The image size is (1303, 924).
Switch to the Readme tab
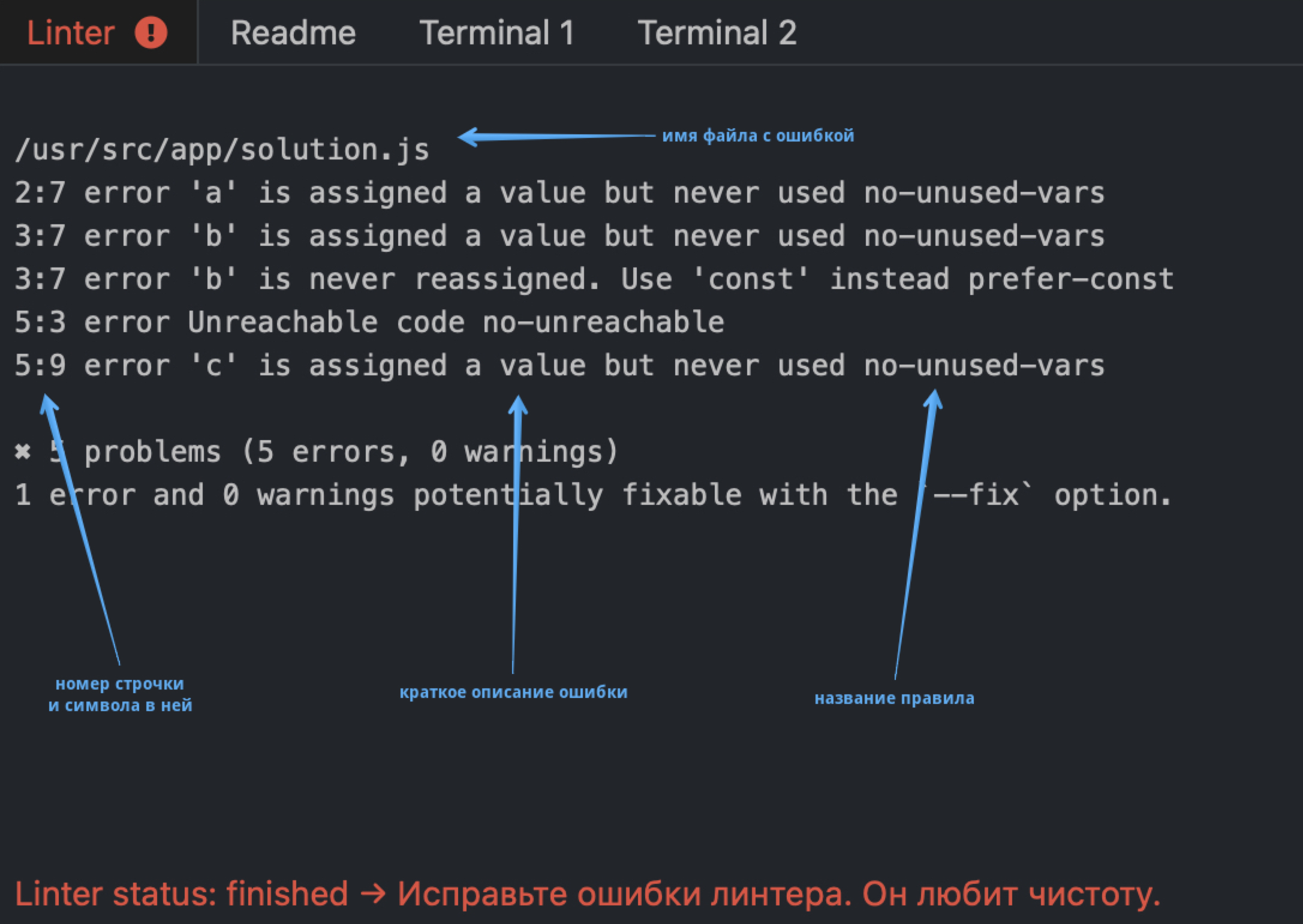293,32
